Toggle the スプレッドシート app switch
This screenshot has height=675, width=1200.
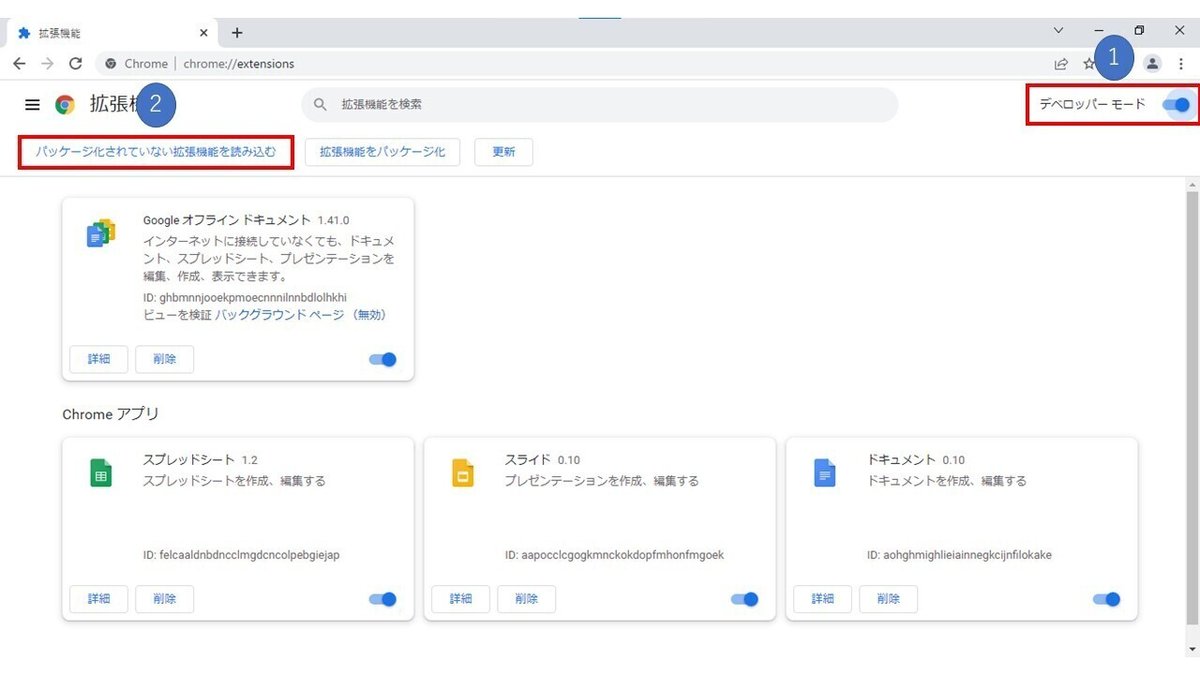tap(383, 599)
